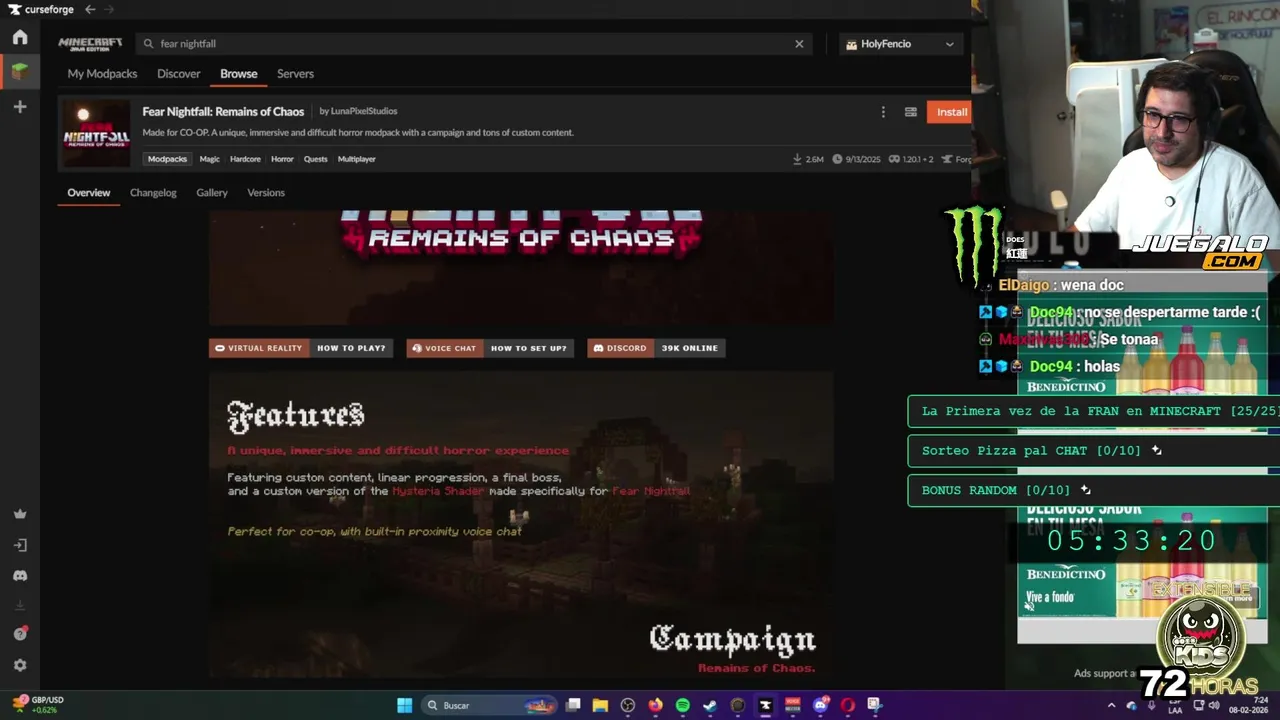The height and width of the screenshot is (720, 1280).
Task: Open the three-dot more options menu
Action: (x=883, y=112)
